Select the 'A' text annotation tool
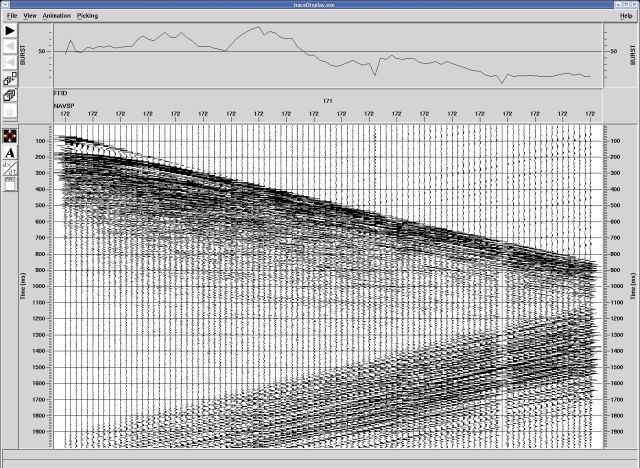The height and width of the screenshot is (468, 640). [x=10, y=153]
